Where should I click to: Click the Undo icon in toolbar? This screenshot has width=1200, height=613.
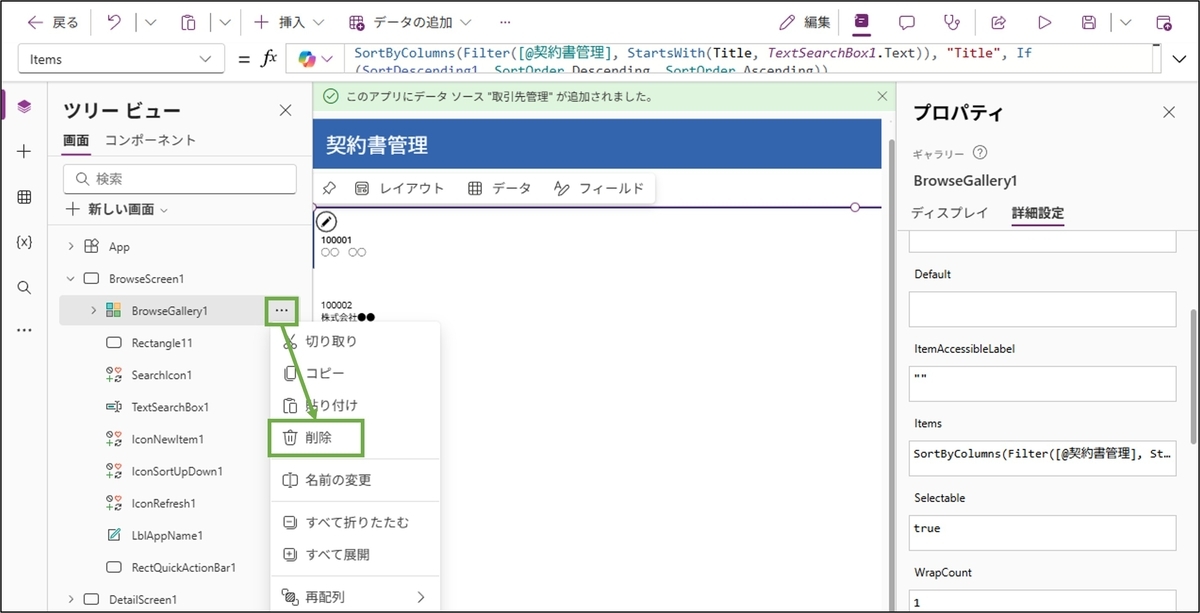[x=114, y=22]
